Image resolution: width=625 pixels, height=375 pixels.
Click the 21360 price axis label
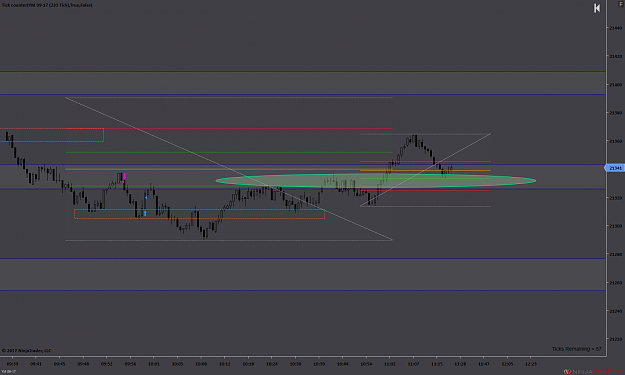pos(615,141)
